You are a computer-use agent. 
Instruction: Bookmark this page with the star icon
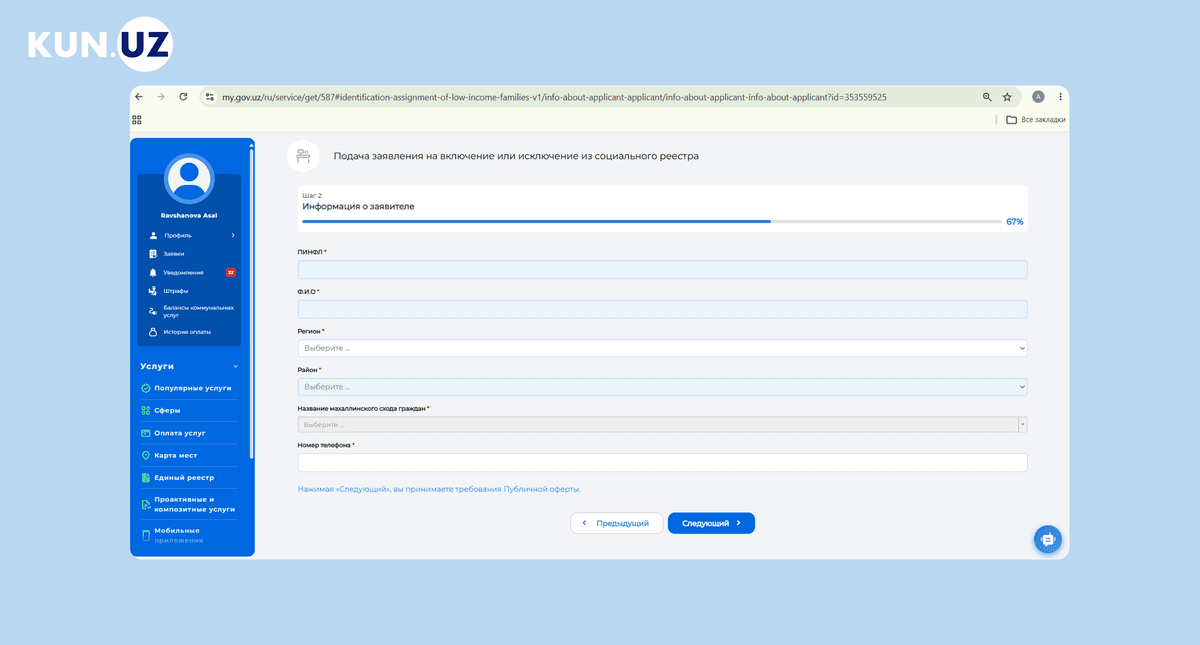pyautogui.click(x=1007, y=97)
